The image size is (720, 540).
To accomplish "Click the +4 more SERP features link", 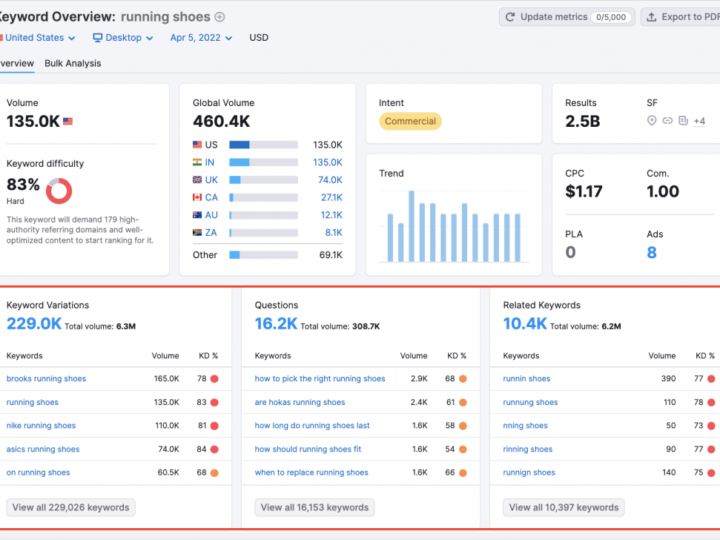I will coord(699,121).
